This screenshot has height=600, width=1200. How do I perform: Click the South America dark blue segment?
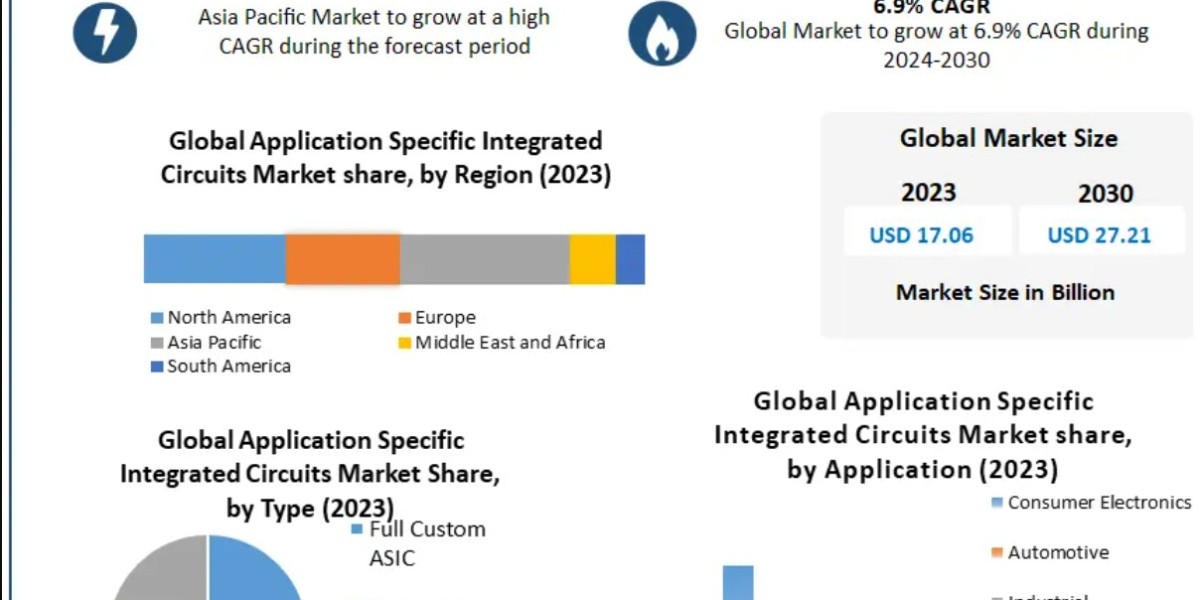pyautogui.click(x=630, y=259)
